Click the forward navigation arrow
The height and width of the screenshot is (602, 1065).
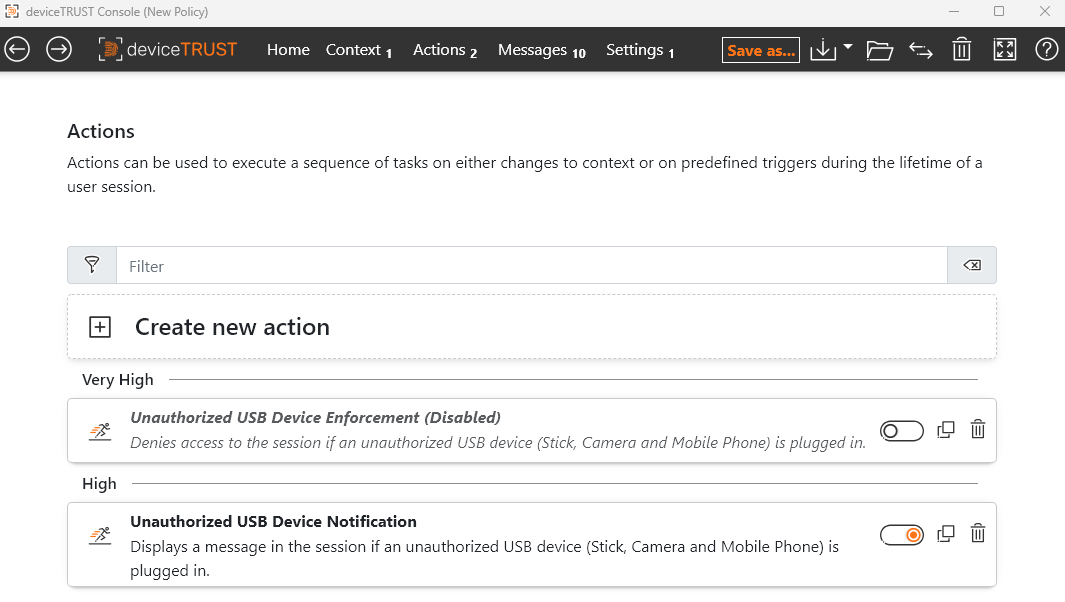(x=58, y=48)
